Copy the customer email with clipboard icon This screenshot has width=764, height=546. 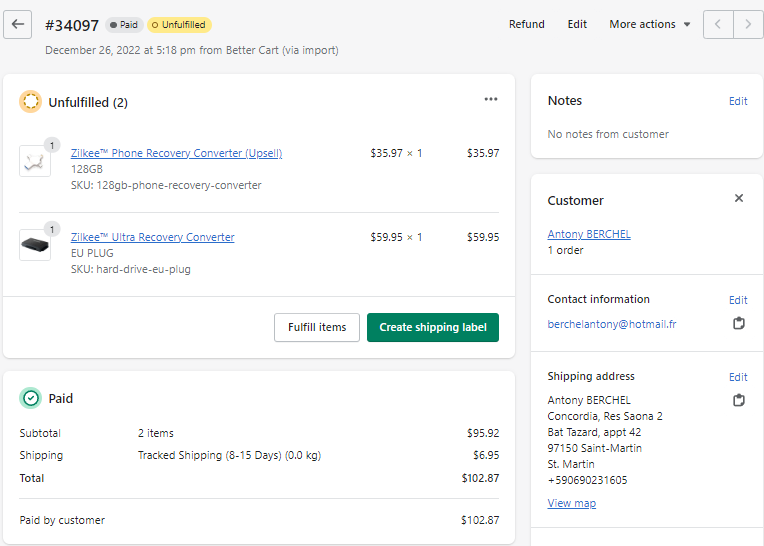coord(739,323)
